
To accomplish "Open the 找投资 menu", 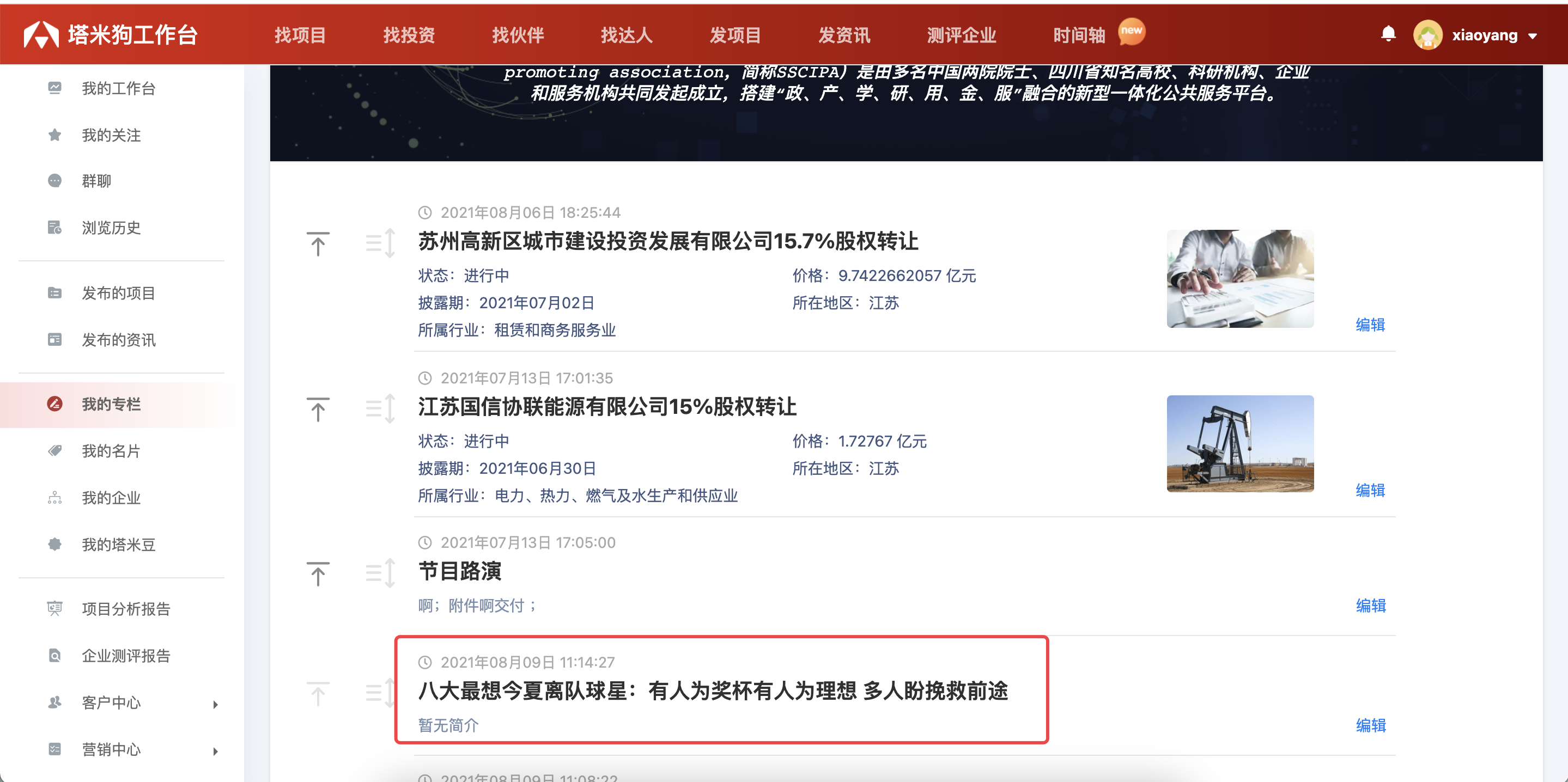I will [x=409, y=35].
